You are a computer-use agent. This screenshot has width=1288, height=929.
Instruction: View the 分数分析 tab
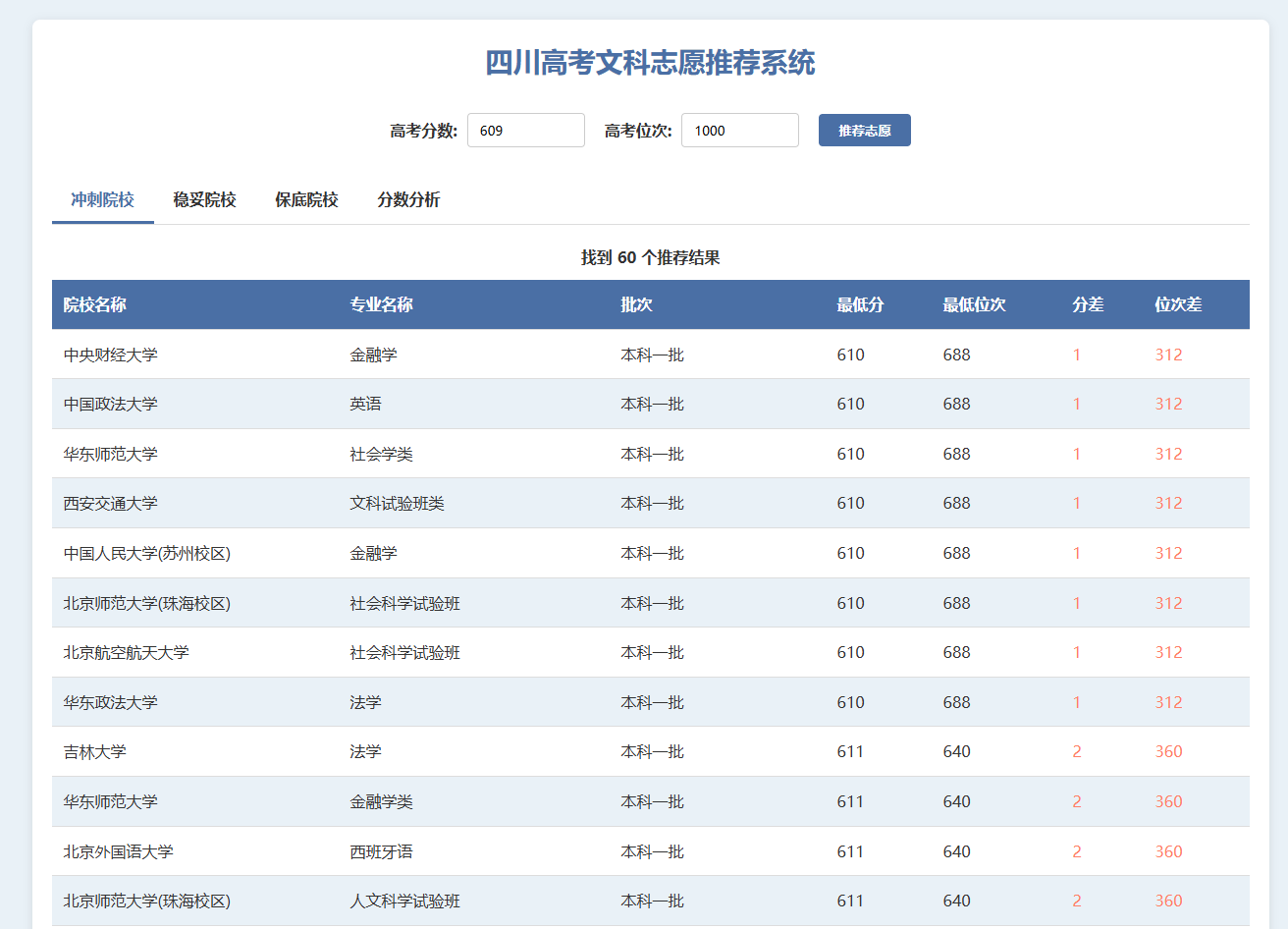[x=409, y=200]
